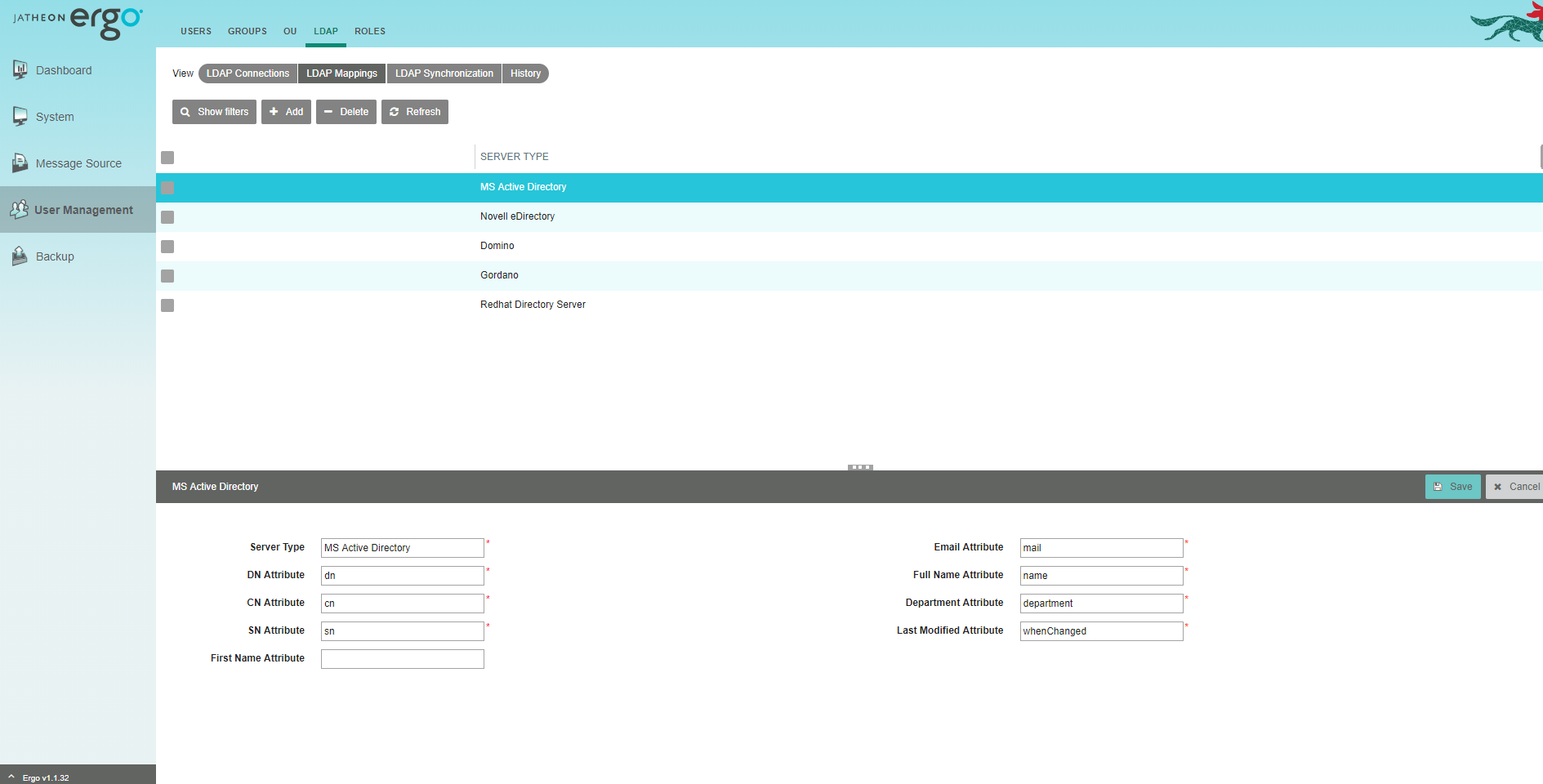Focus the Email Attribute input field
This screenshot has height=784, width=1543.
pos(1101,548)
